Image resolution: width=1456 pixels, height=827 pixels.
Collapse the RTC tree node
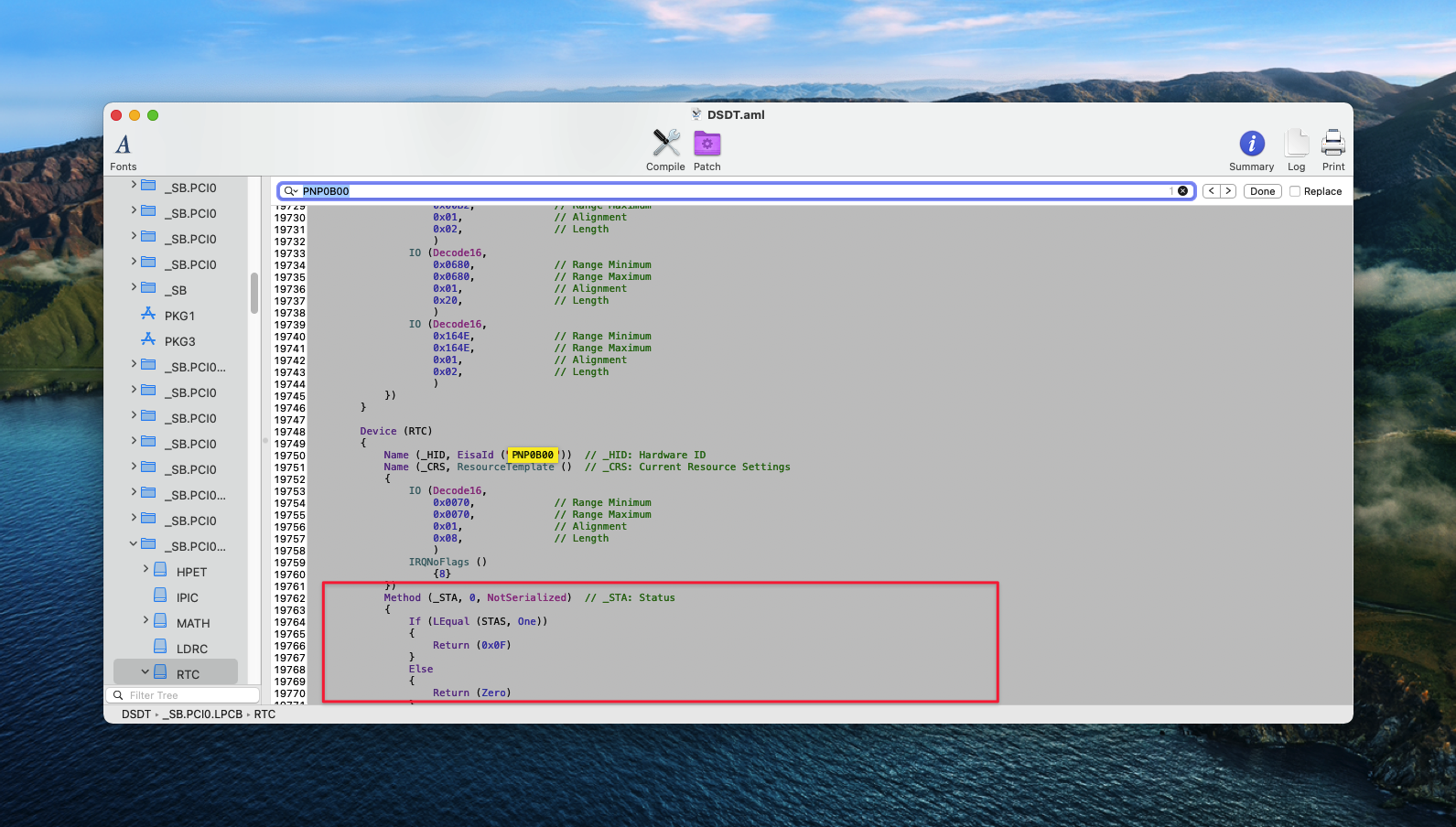pyautogui.click(x=145, y=672)
